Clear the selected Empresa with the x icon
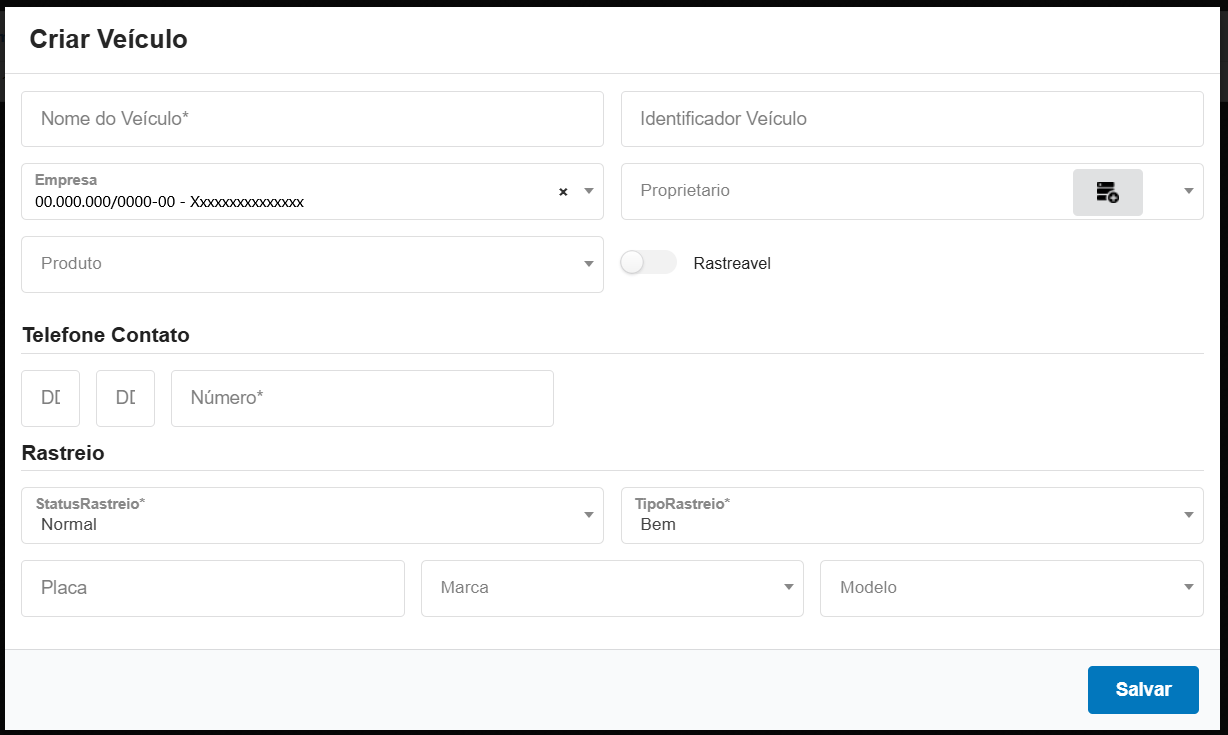The width and height of the screenshot is (1228, 735). (563, 192)
